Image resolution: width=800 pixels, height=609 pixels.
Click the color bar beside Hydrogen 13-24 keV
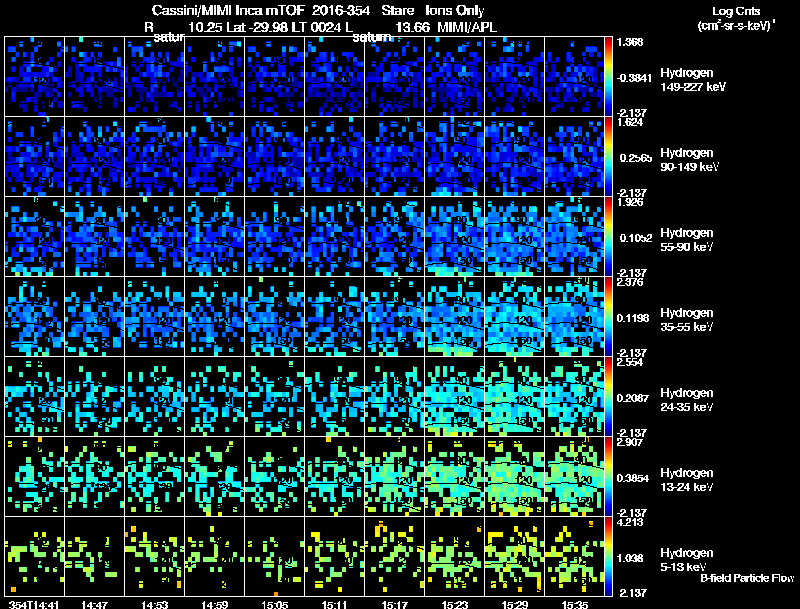(608, 477)
